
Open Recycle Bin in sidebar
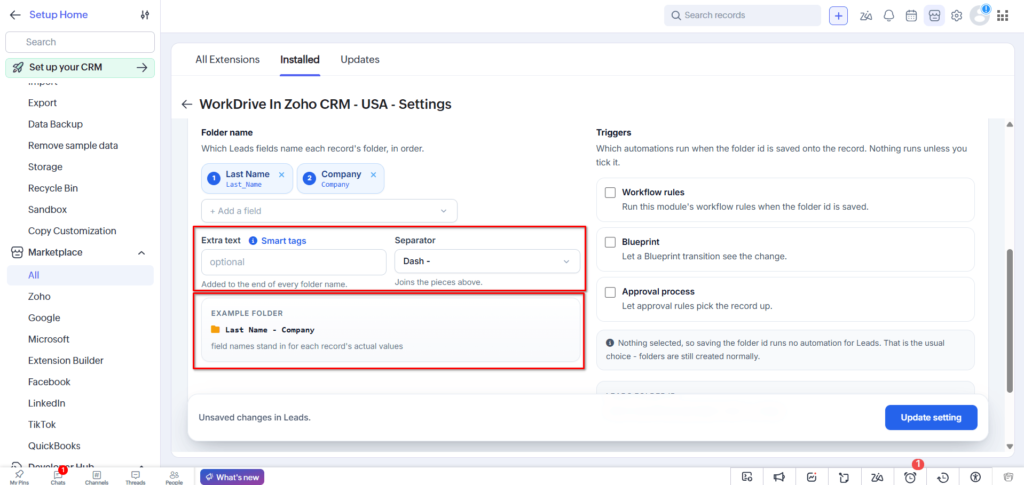coord(53,188)
